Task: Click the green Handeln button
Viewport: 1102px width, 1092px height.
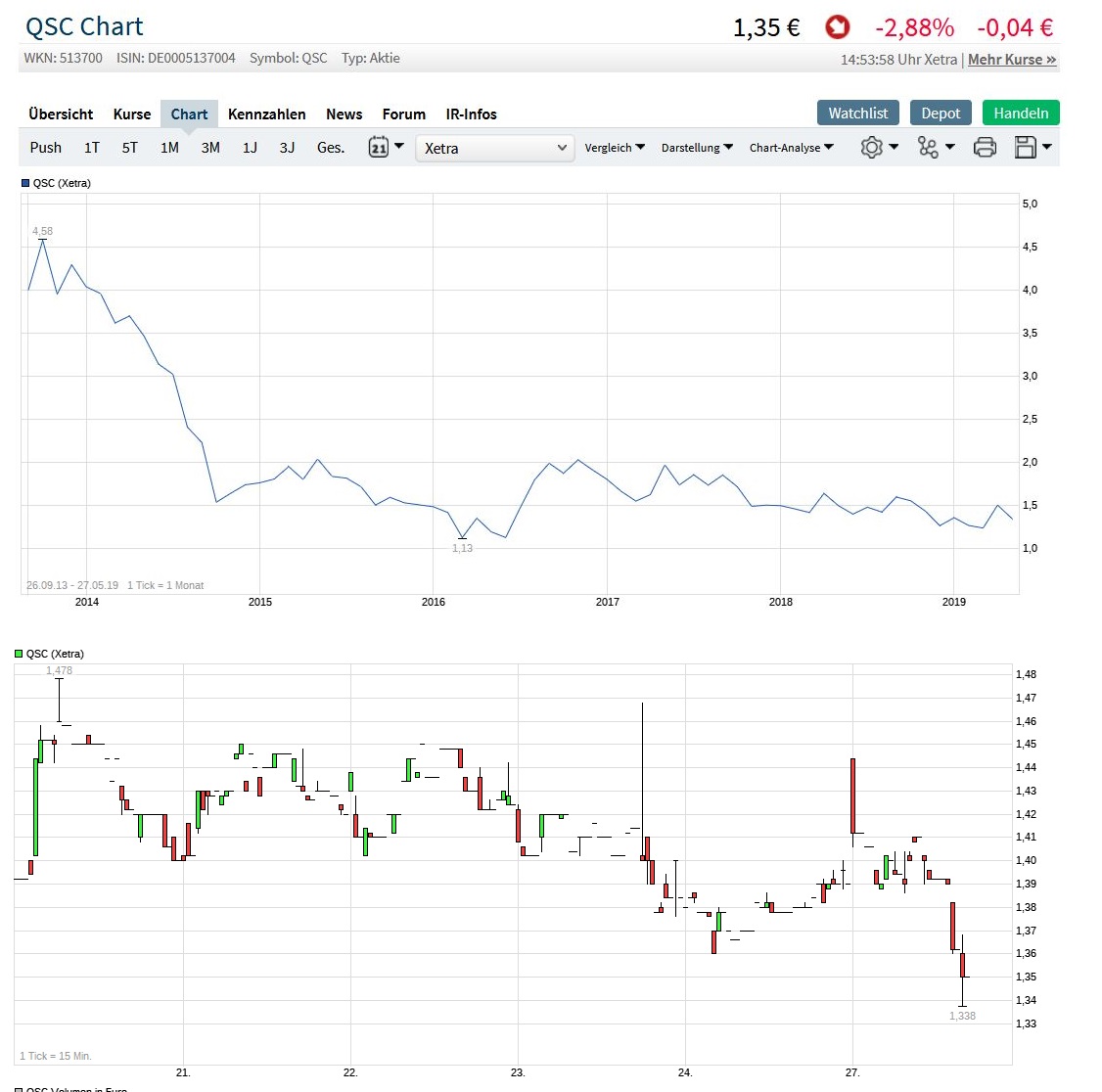Action: (x=1020, y=113)
